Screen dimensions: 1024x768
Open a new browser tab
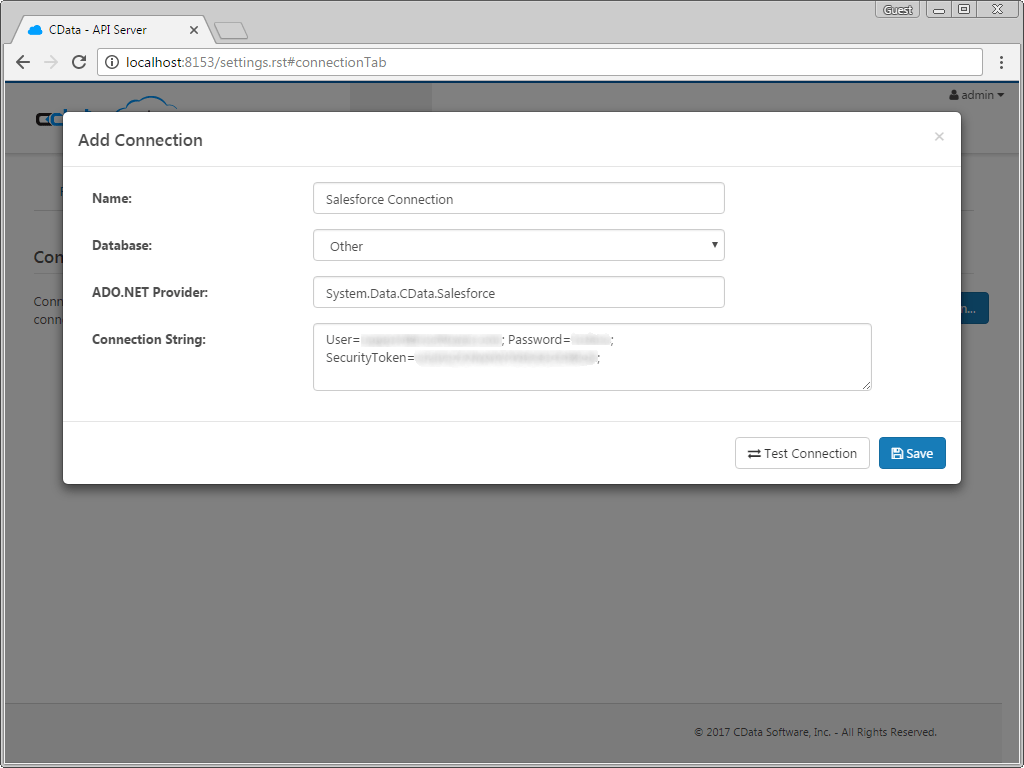230,31
